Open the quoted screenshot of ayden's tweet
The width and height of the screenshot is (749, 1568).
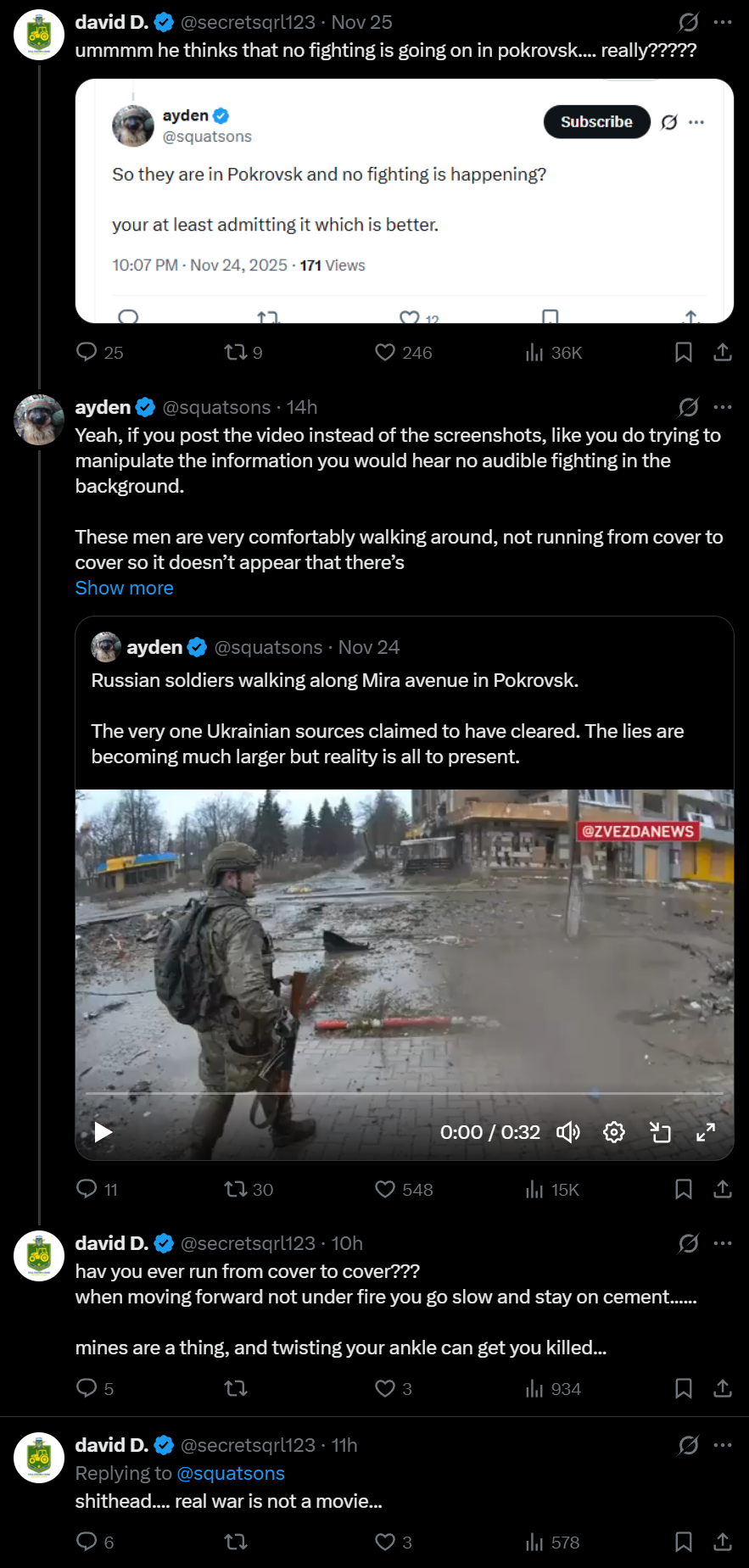(405, 201)
